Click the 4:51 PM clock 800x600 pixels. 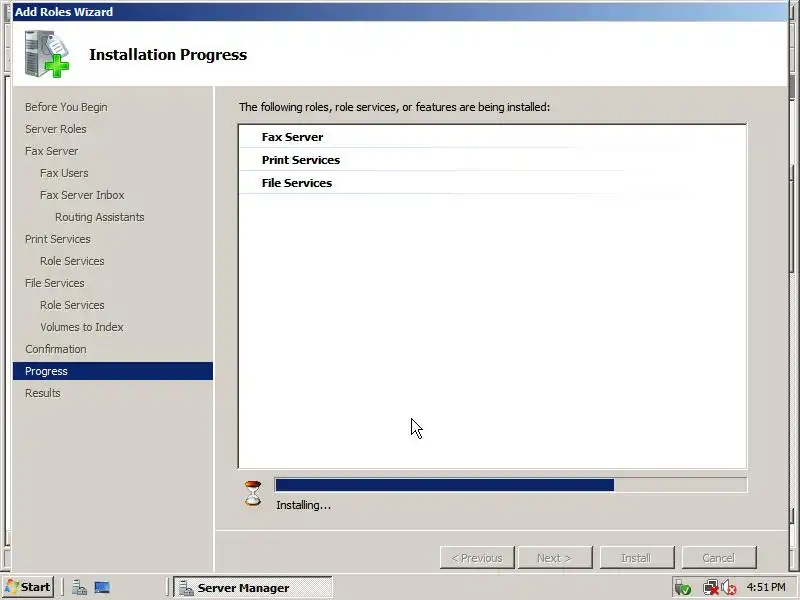(x=766, y=587)
